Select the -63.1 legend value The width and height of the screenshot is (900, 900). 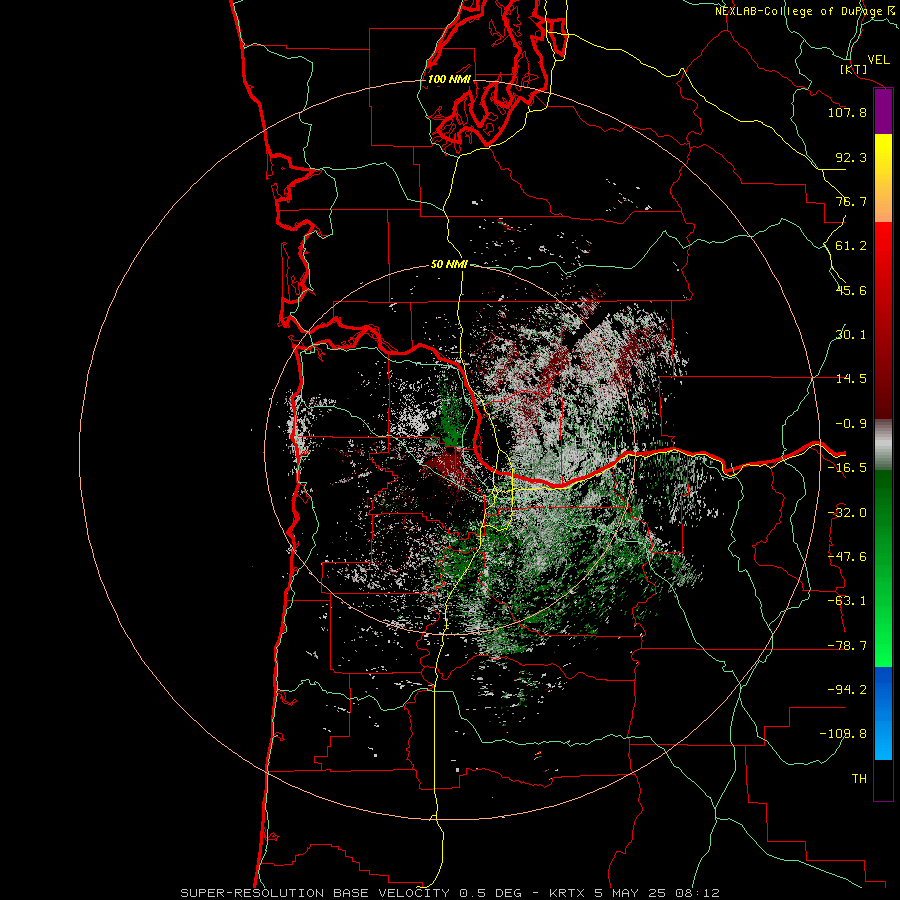[847, 601]
